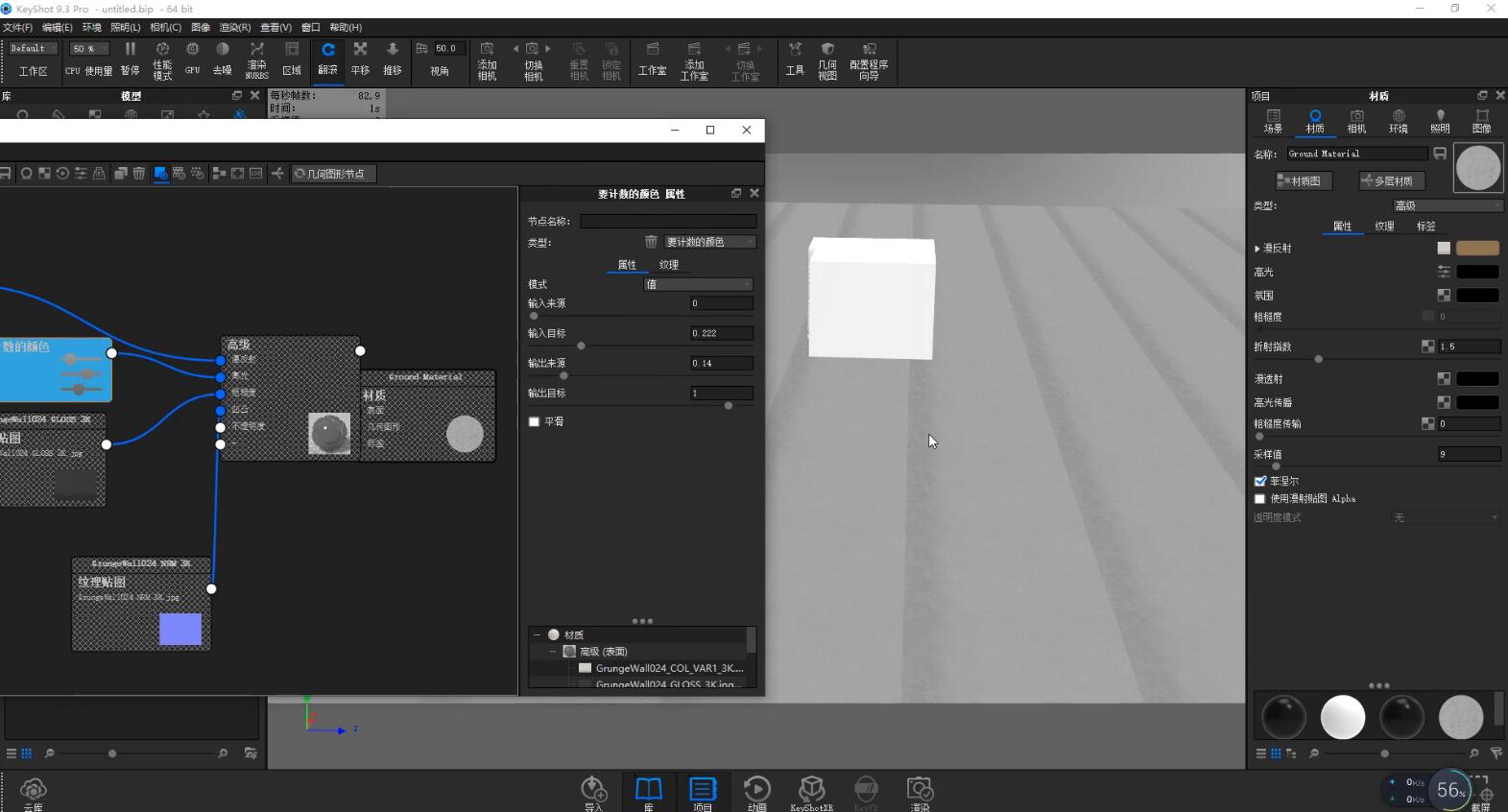Click the 导入 import icon in bottom bar
Viewport: 1508px width, 812px height.
pos(594,789)
